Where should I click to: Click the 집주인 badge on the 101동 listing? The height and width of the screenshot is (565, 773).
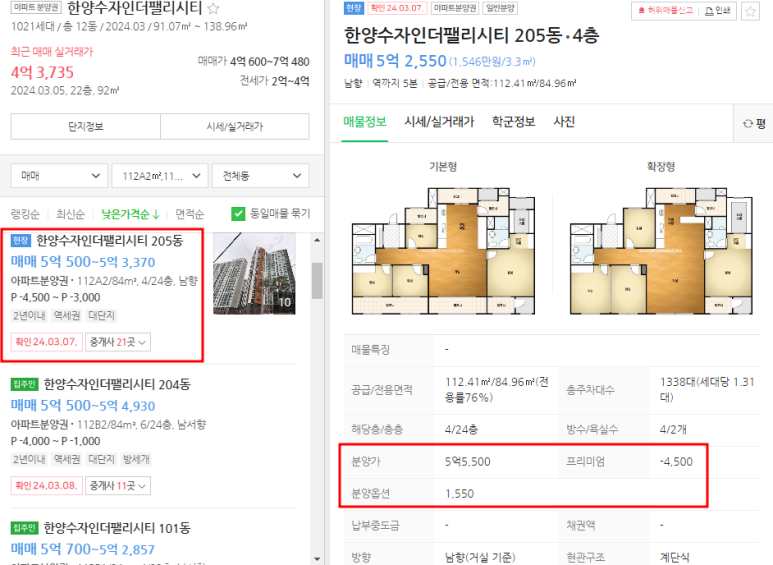coord(24,528)
